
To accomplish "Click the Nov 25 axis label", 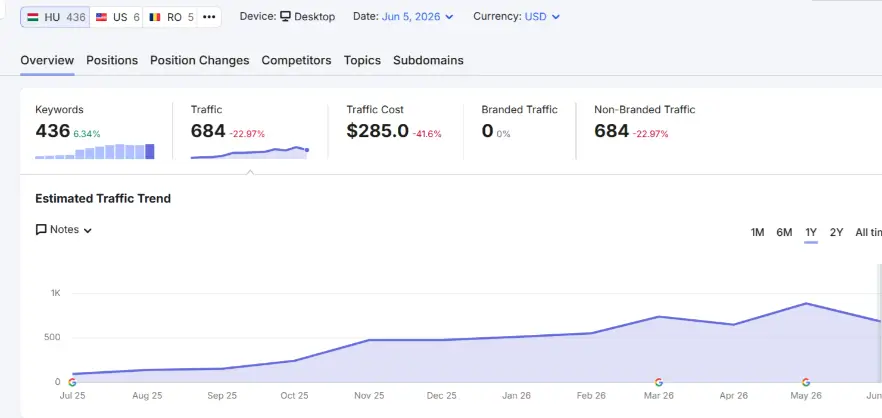I will tap(369, 396).
